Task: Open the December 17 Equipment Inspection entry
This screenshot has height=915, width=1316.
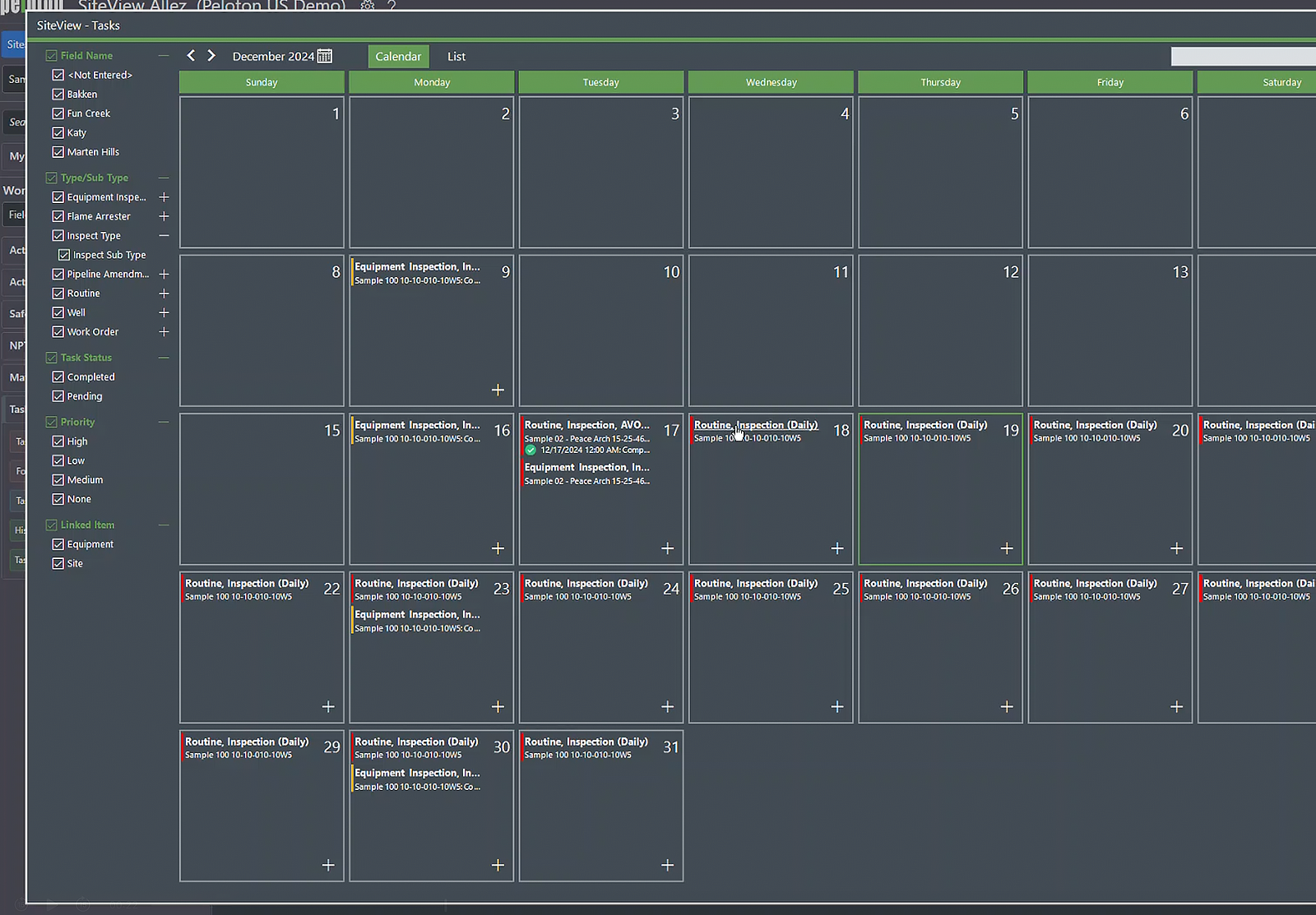Action: [586, 467]
